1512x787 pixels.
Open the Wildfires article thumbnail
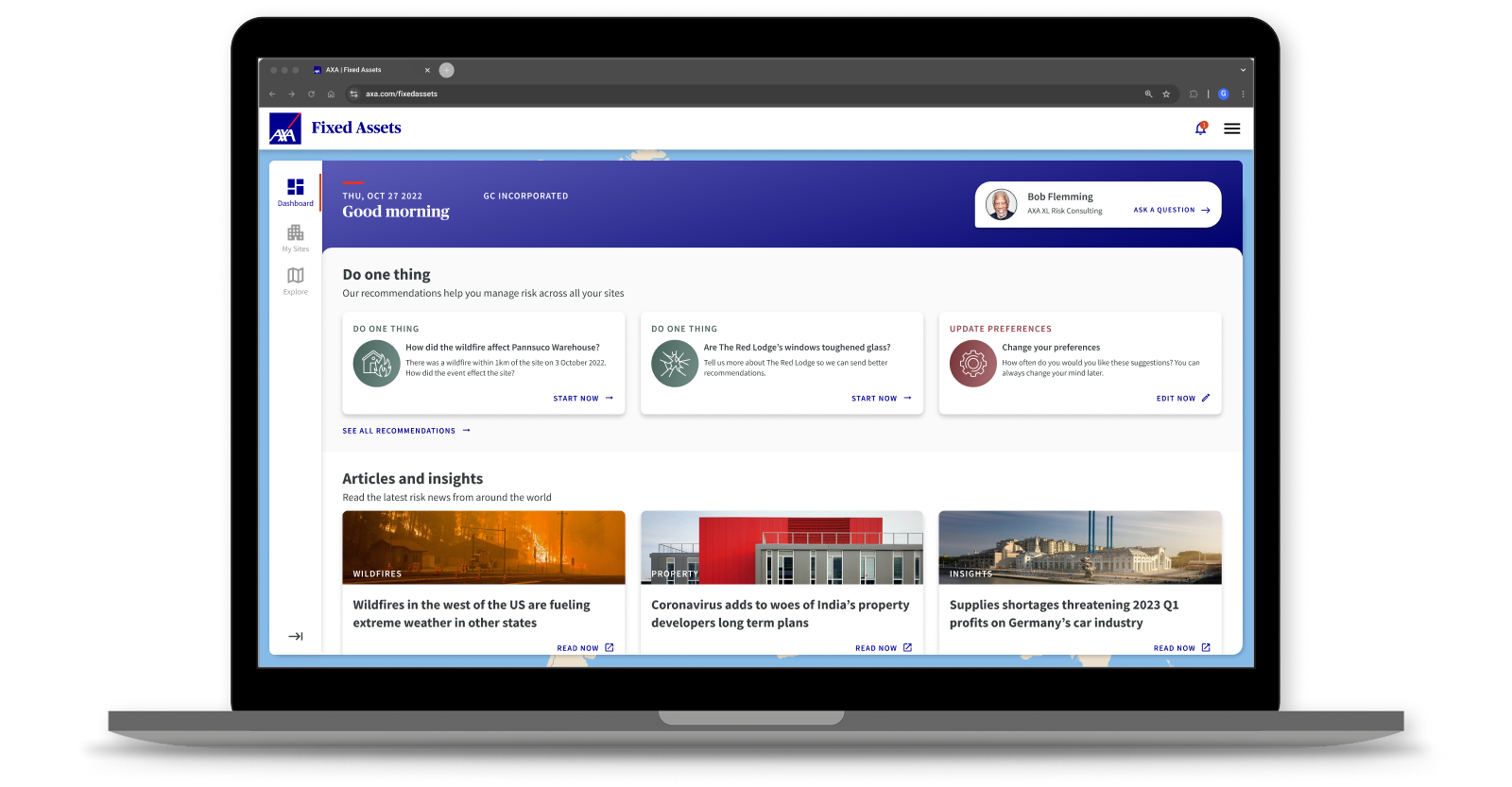coord(483,547)
